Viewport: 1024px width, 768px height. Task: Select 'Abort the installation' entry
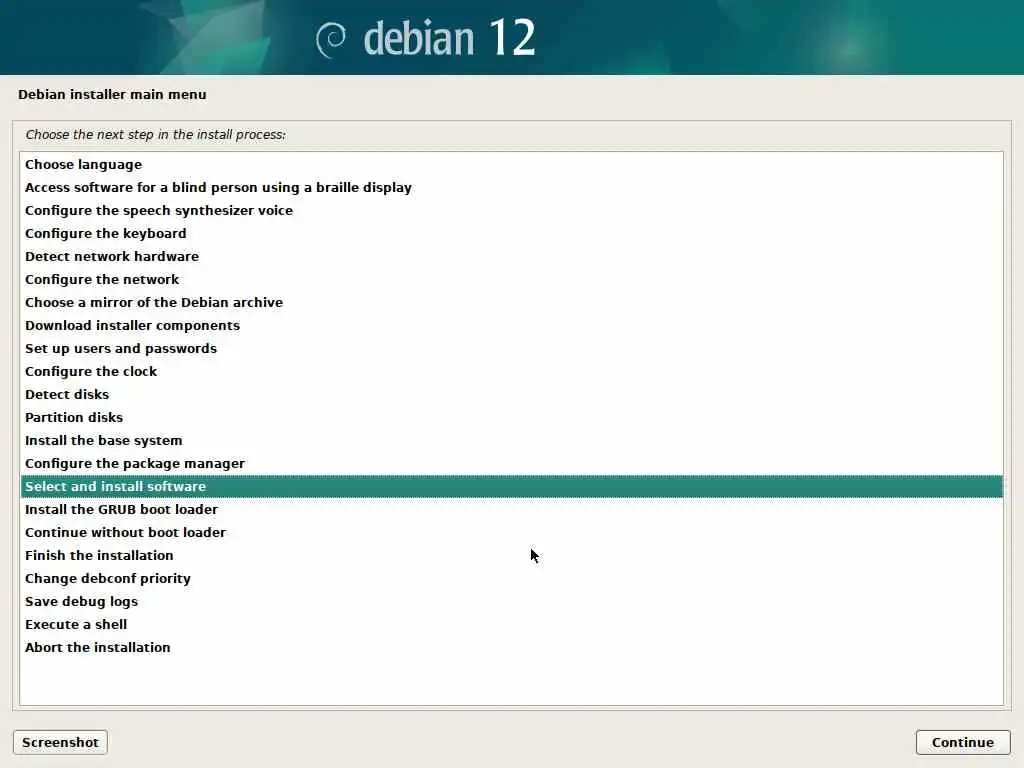511,647
